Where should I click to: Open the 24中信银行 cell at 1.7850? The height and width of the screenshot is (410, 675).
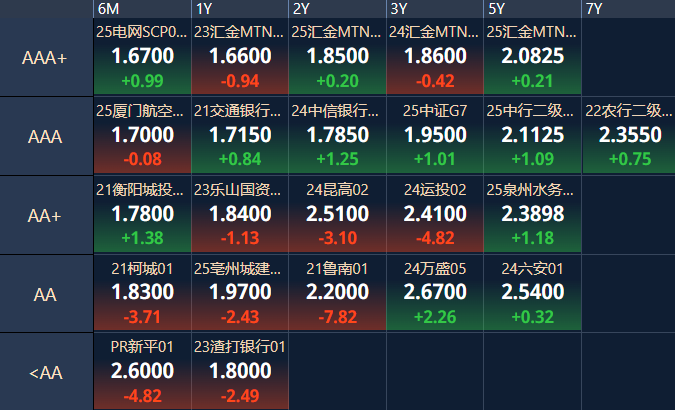[337, 135]
